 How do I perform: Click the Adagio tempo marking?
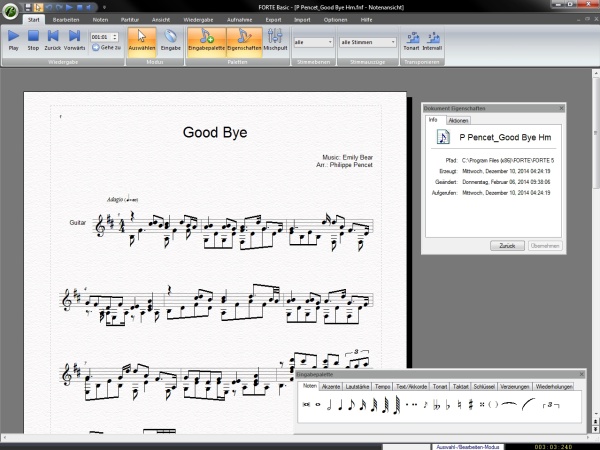point(122,199)
